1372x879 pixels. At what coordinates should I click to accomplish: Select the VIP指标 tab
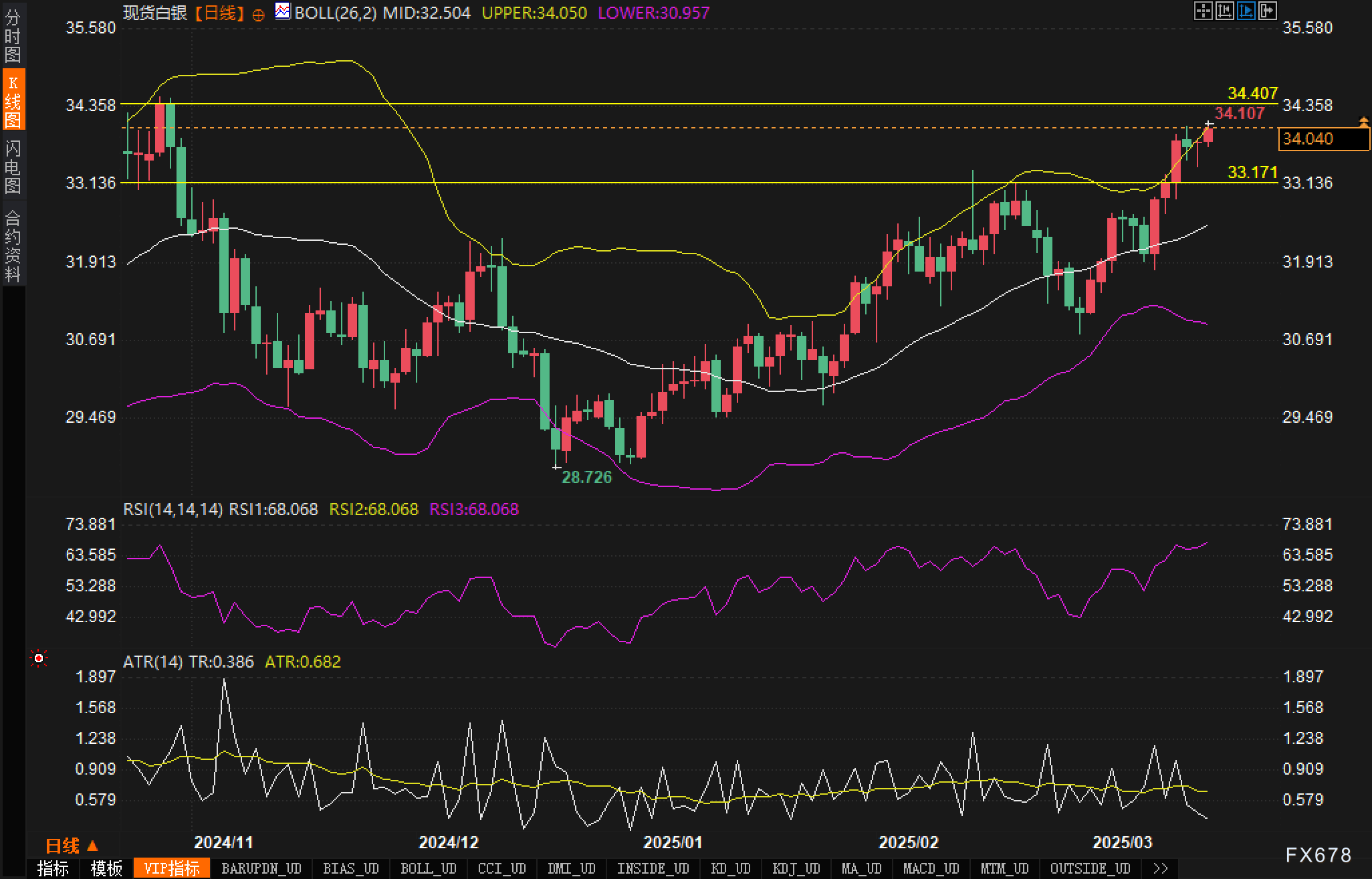click(172, 868)
